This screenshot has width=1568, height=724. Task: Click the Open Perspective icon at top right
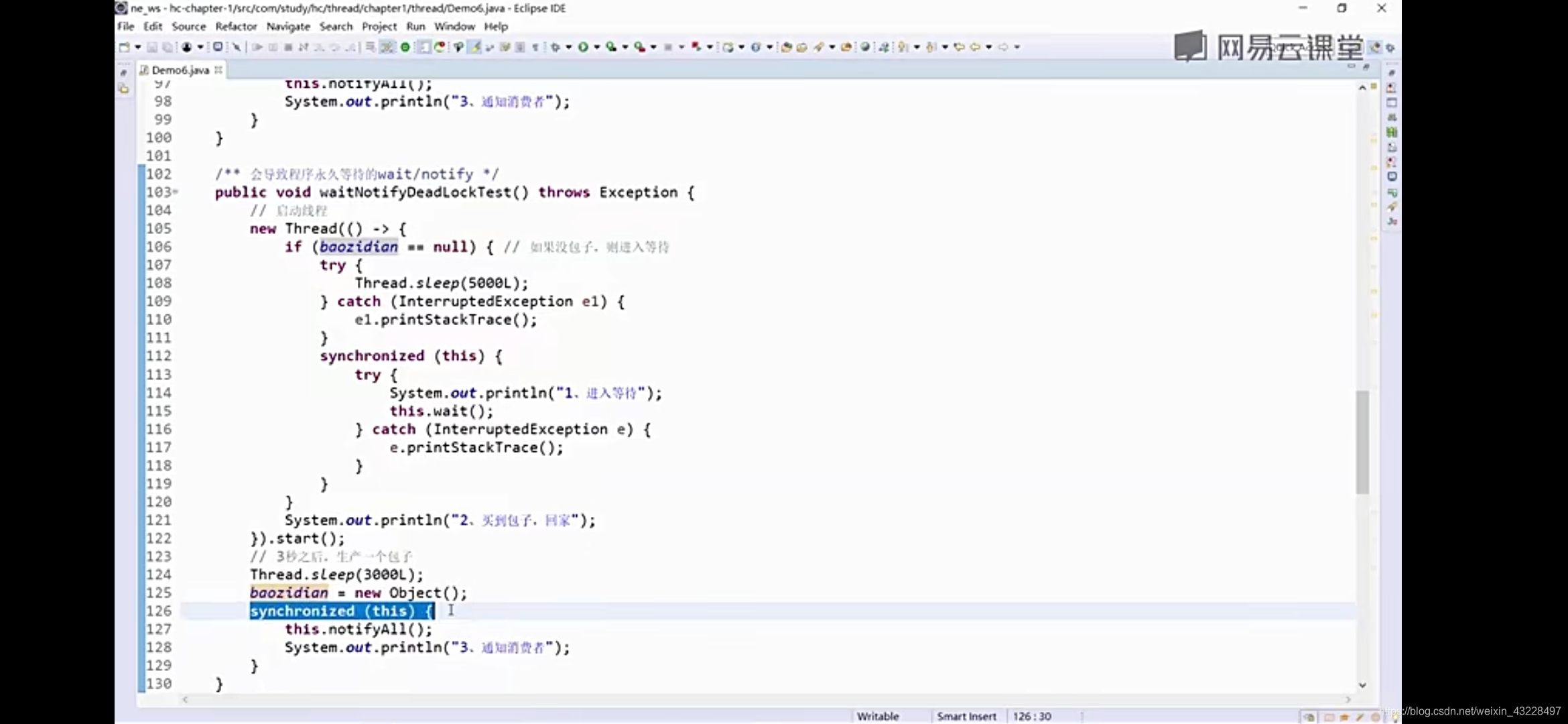click(1374, 47)
